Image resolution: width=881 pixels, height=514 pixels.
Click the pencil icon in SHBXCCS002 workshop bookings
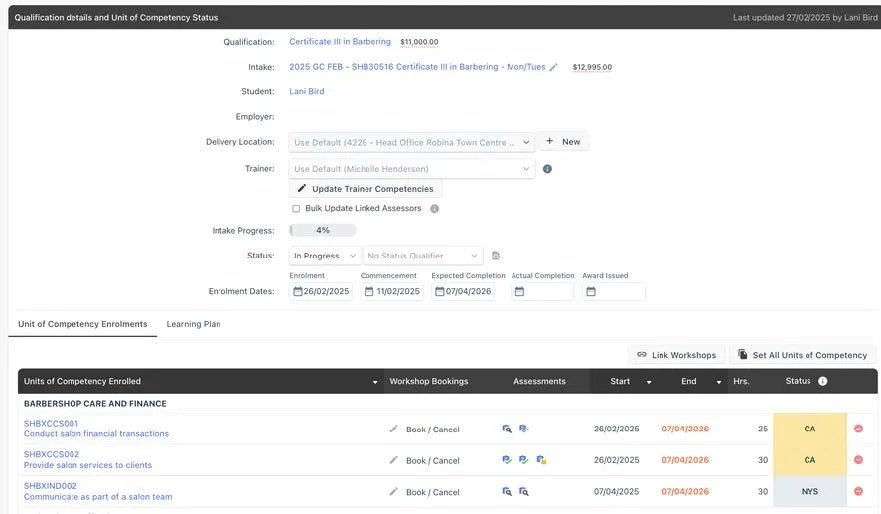[x=393, y=460]
